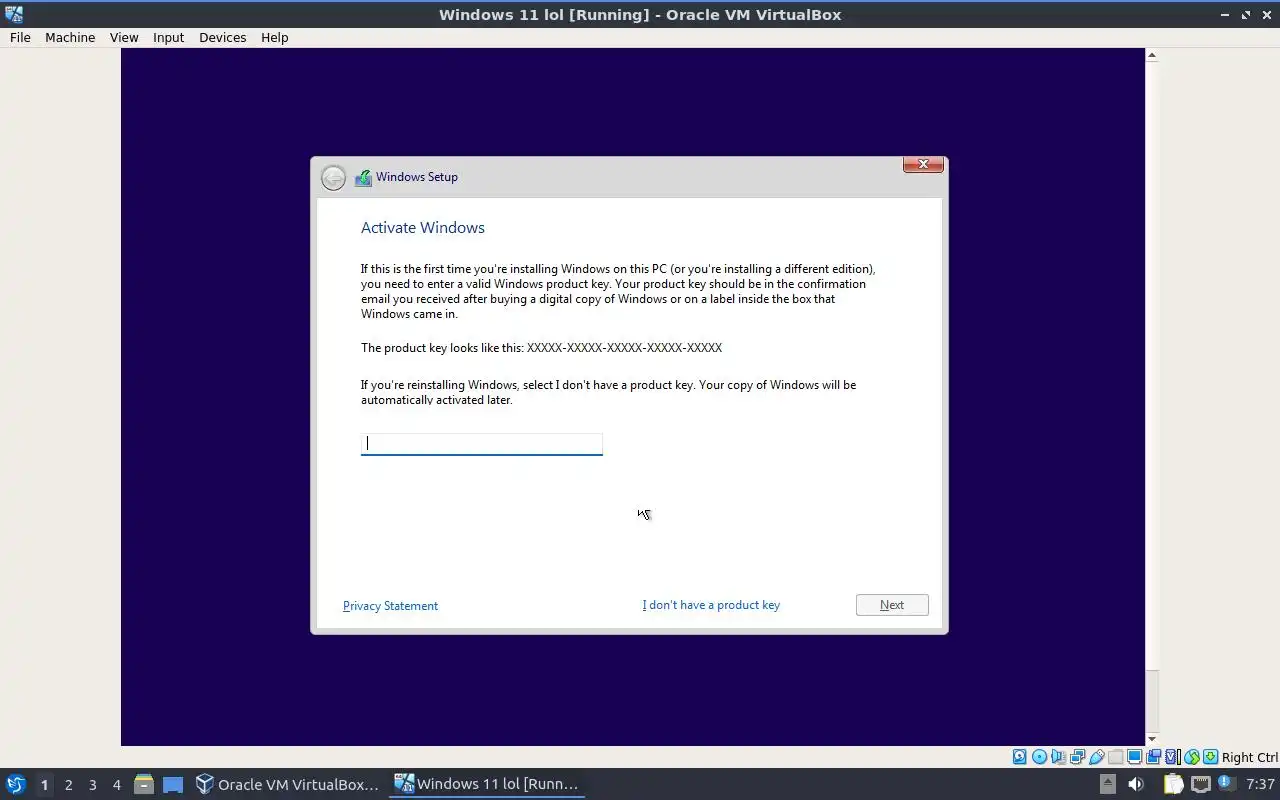The image size is (1280, 800).
Task: Click the shared folders status icon
Action: coord(1115,757)
